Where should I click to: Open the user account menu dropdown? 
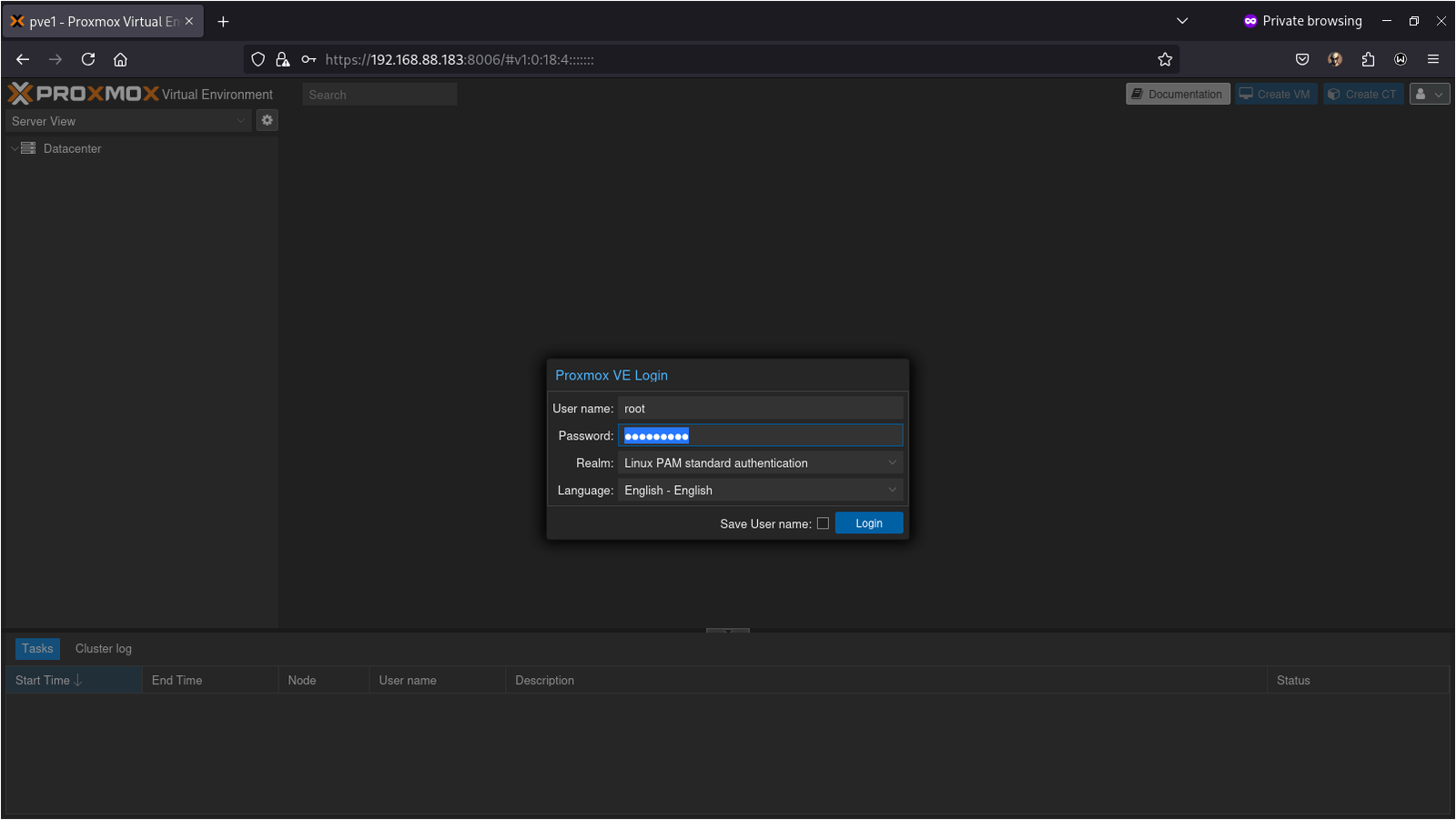pos(1430,94)
